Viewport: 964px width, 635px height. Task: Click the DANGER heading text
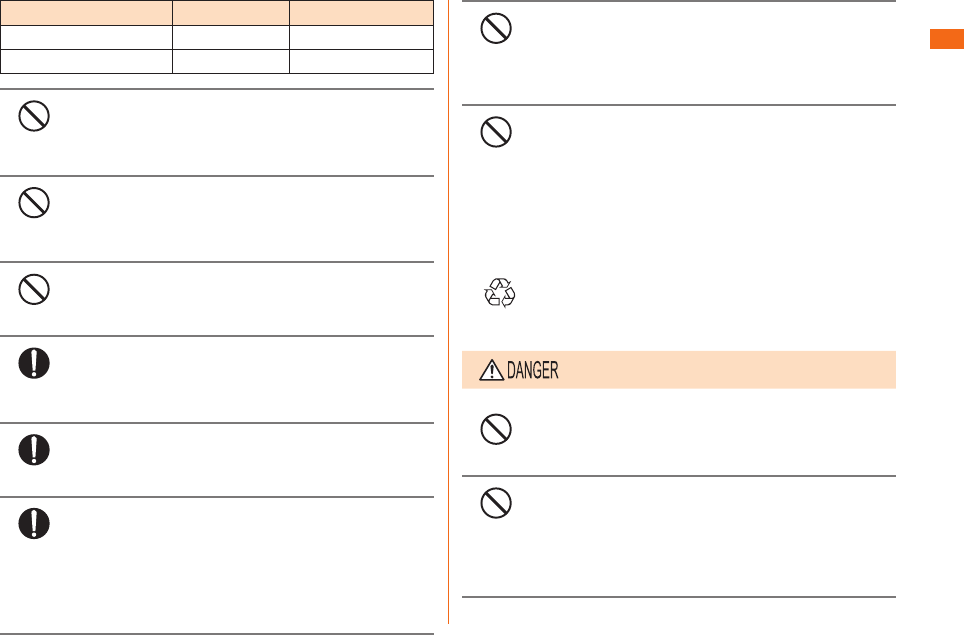pos(532,370)
